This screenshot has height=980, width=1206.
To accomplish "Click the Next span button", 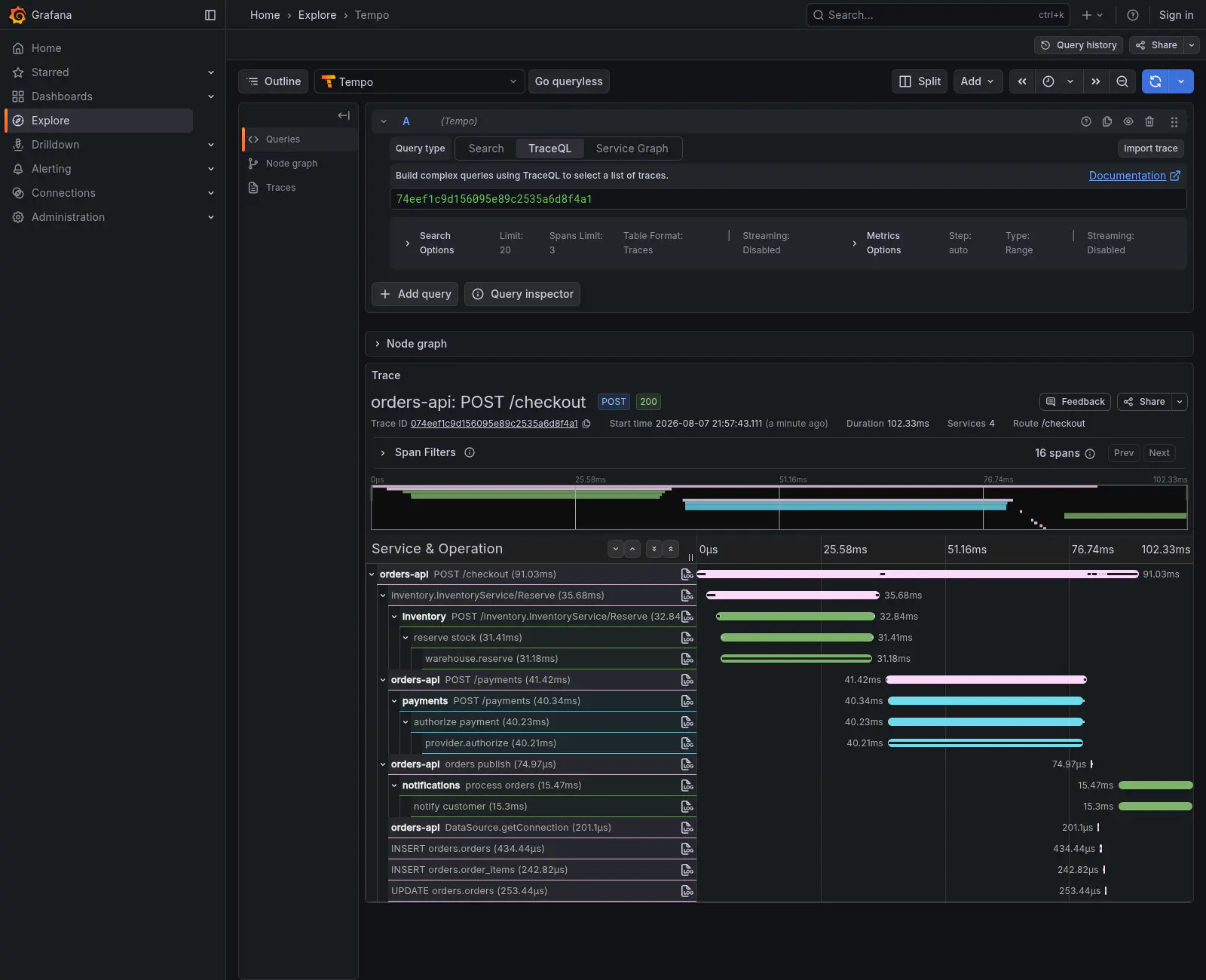I will coord(1159,453).
